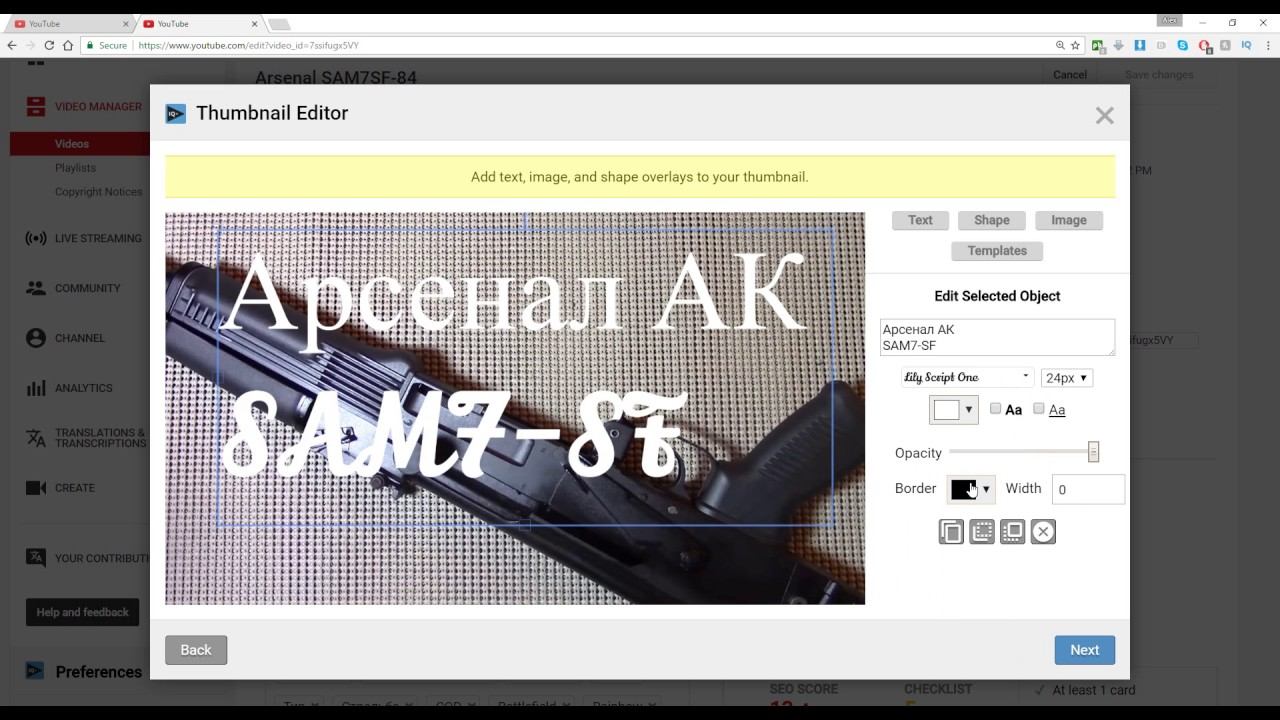Click browser reload icon

click(49, 46)
